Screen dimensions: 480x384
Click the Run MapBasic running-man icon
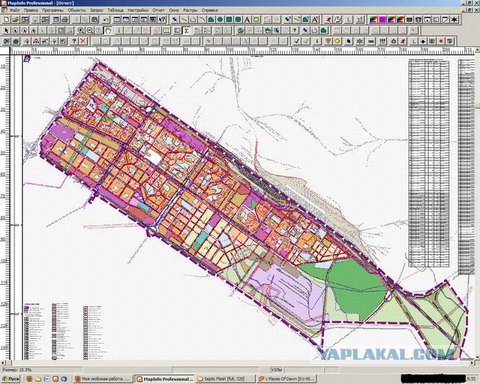point(329,20)
